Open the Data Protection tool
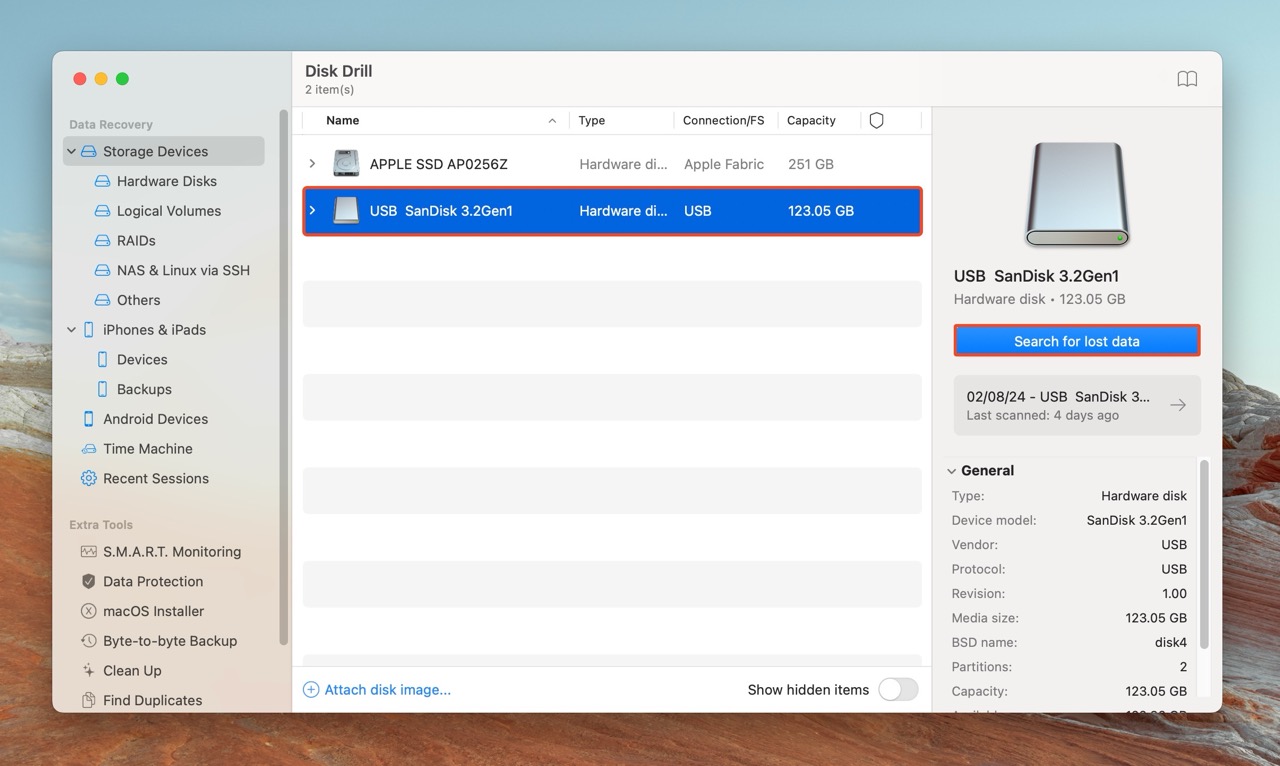Image resolution: width=1280 pixels, height=766 pixels. coord(153,581)
